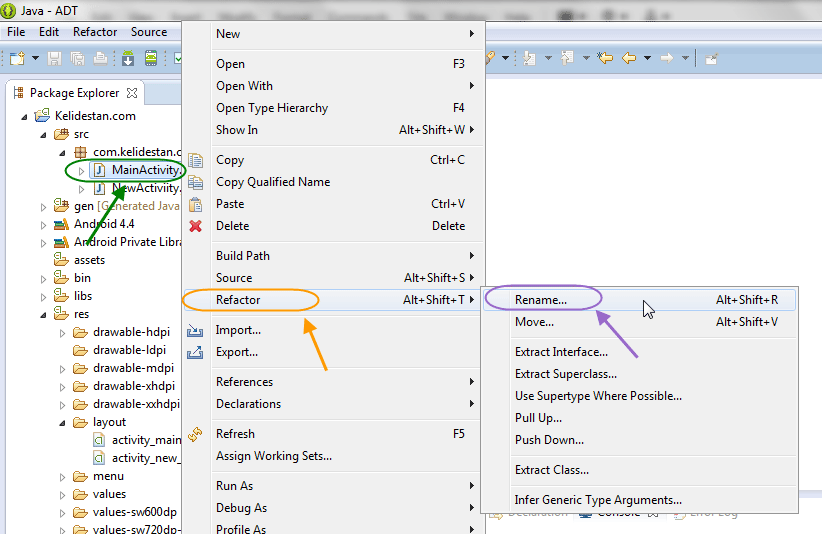Click the Previous Annotation toolbar icon
822x534 pixels.
pyautogui.click(x=567, y=58)
